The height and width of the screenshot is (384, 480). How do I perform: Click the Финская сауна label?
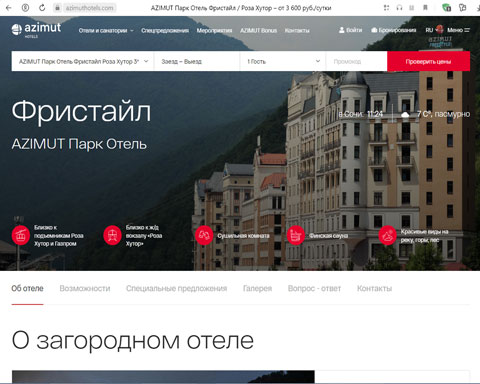[328, 236]
